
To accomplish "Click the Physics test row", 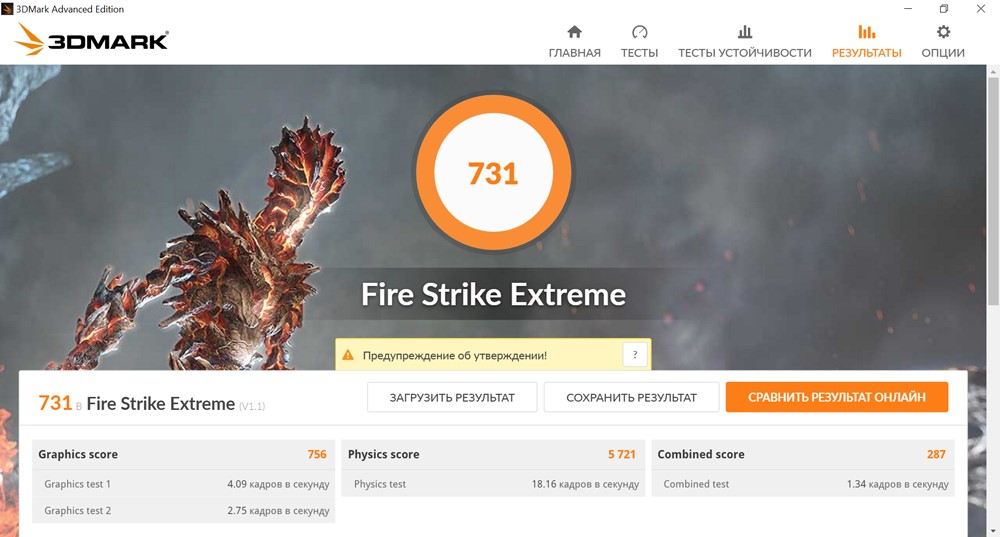I will pyautogui.click(x=493, y=484).
